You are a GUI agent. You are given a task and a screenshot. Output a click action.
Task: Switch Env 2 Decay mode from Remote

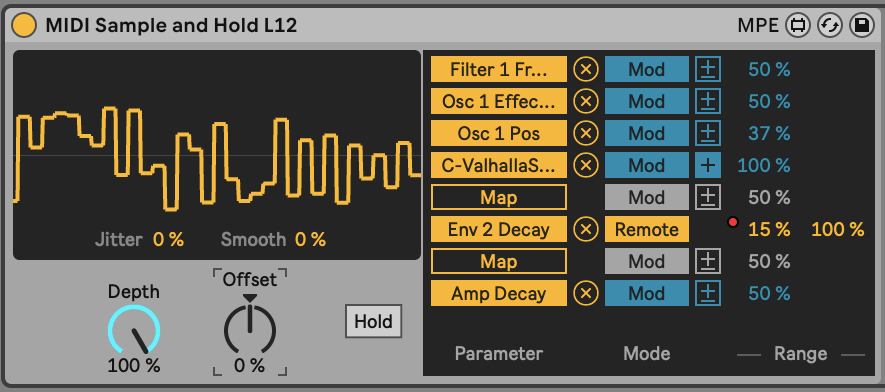[x=647, y=230]
